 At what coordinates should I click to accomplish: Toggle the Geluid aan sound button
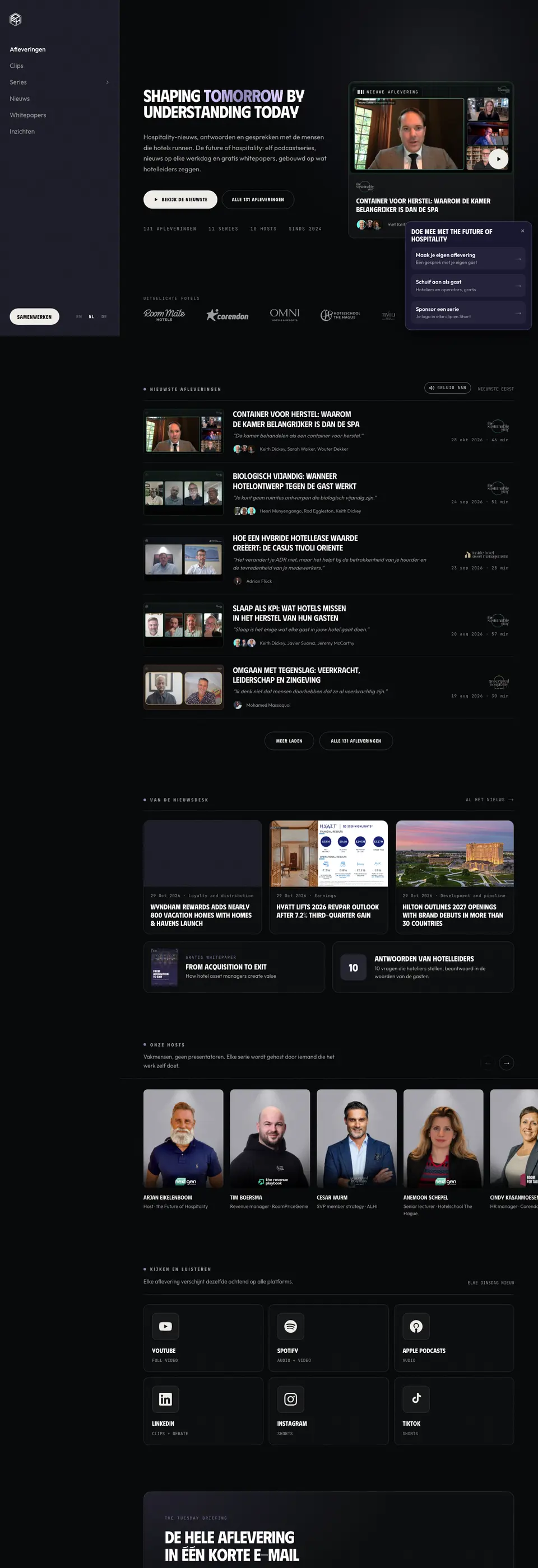(447, 388)
